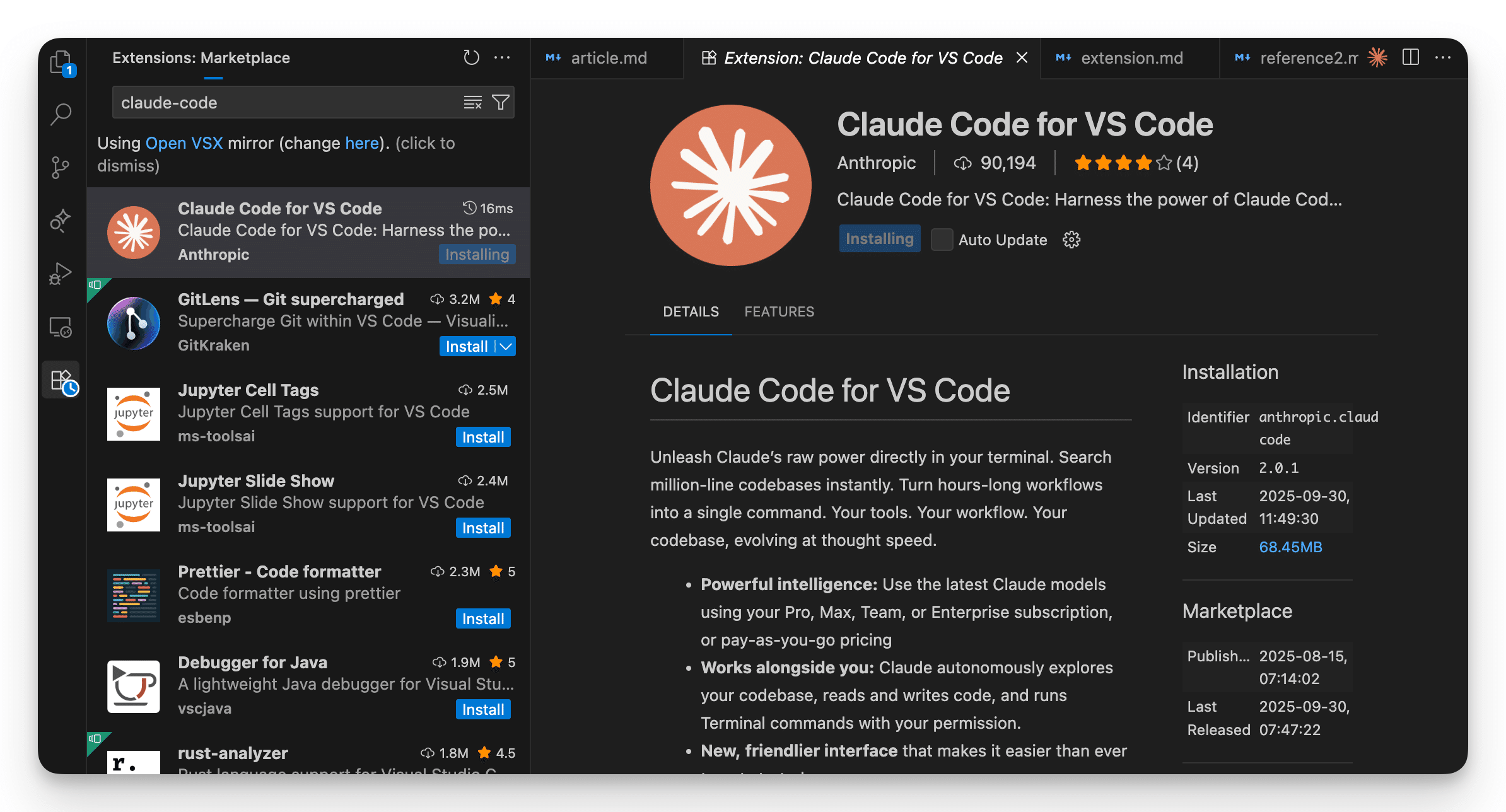Install the Prettier - Code formatter extension

click(482, 618)
